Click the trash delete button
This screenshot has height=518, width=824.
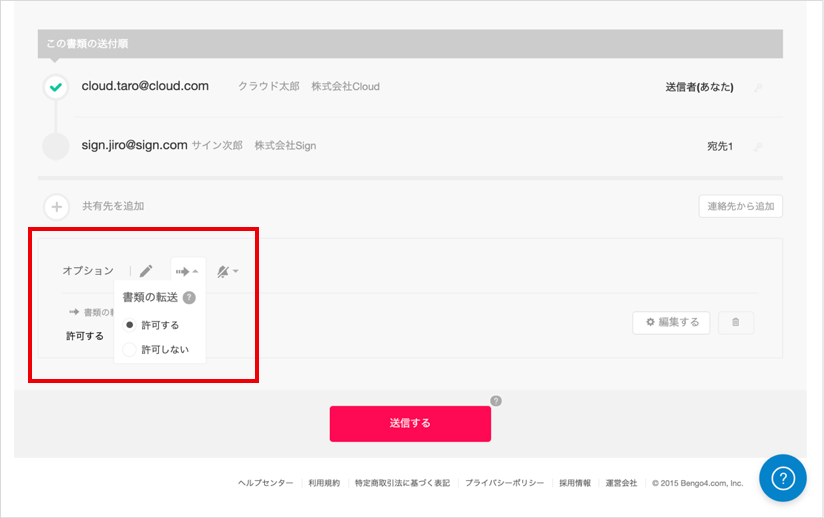736,323
